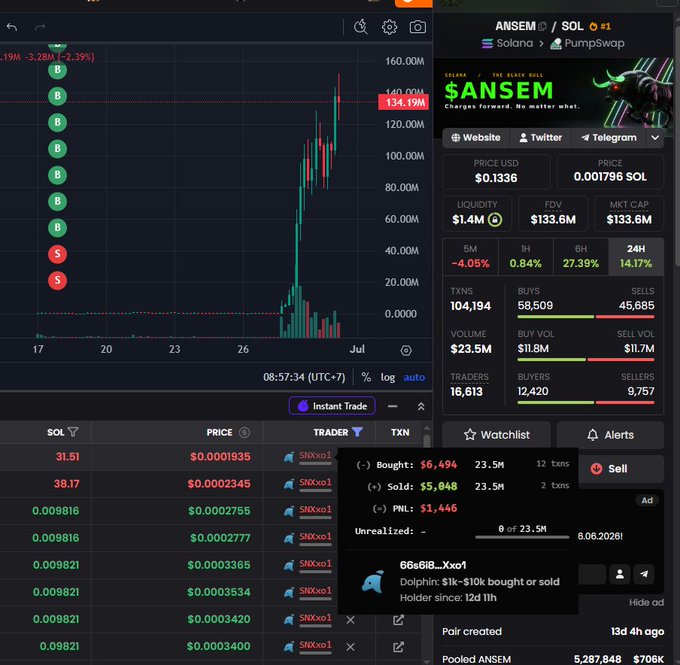Open the Twitter link

tap(540, 138)
